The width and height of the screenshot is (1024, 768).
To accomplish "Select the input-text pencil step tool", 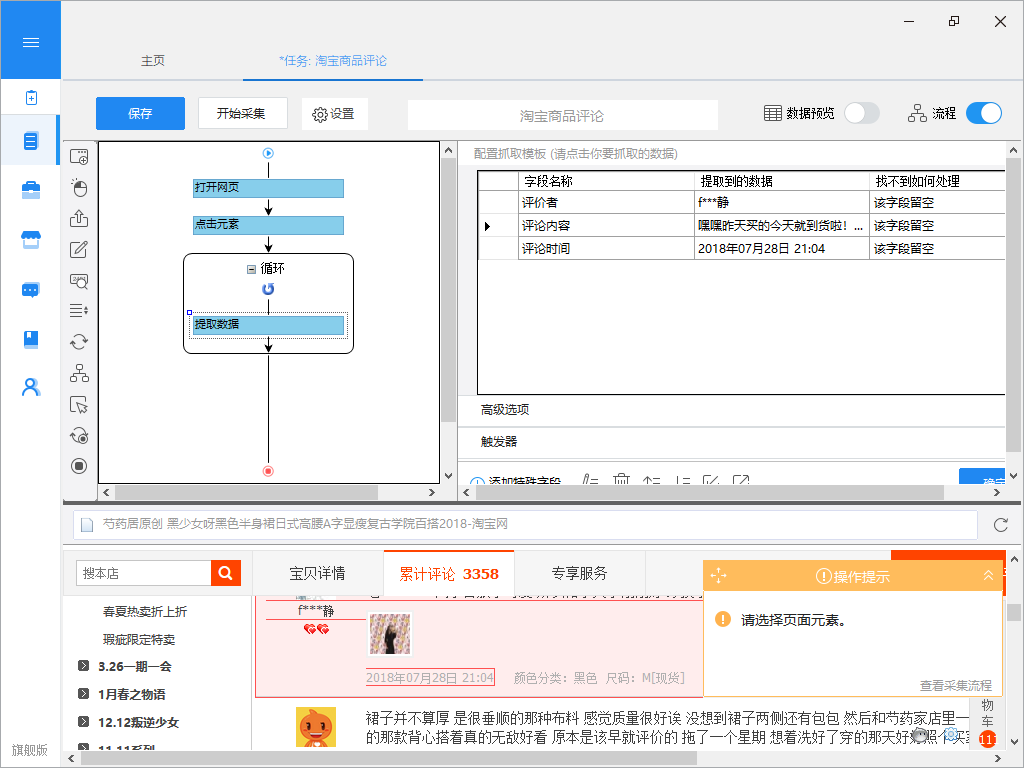I will click(x=79, y=249).
